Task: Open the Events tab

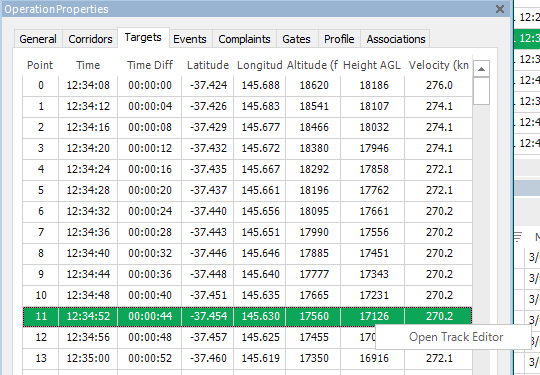Action: point(190,39)
